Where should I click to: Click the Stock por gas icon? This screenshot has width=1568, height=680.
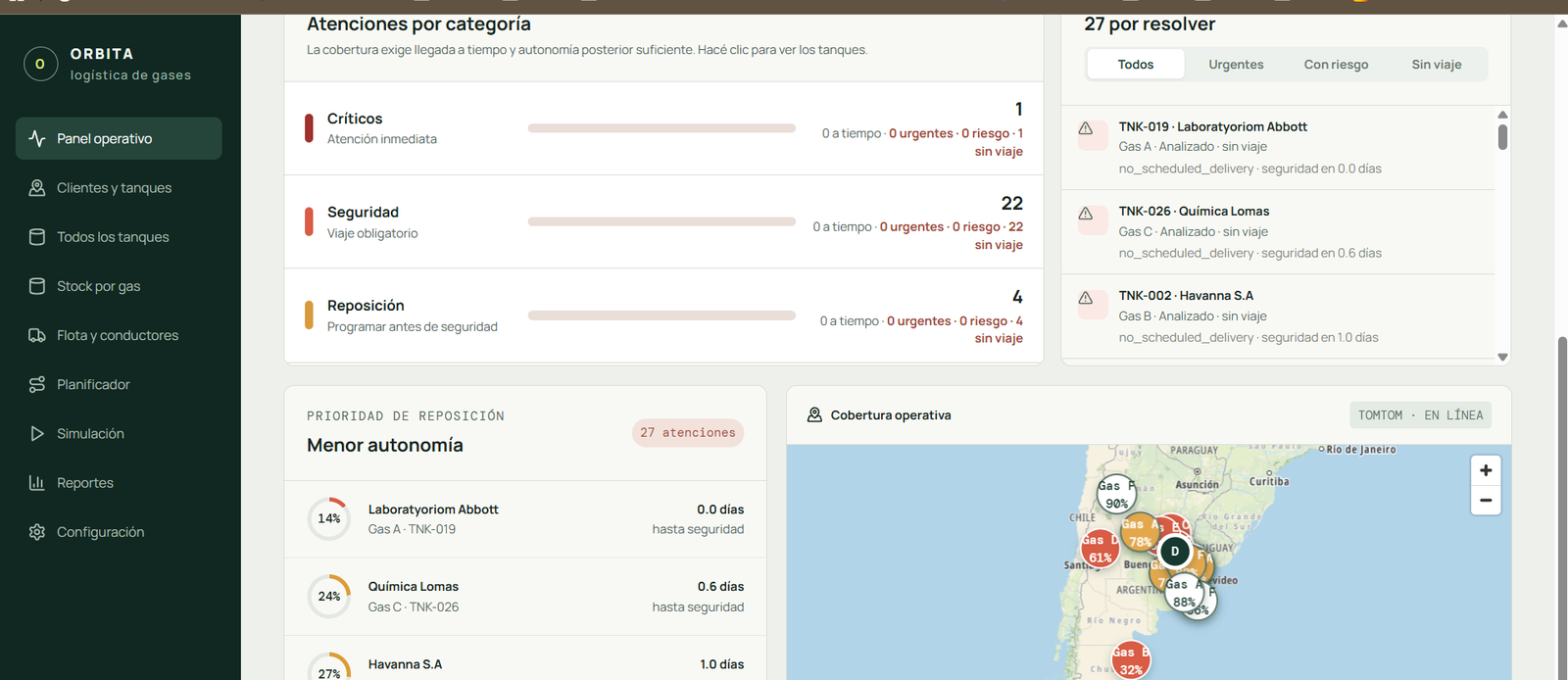point(37,285)
